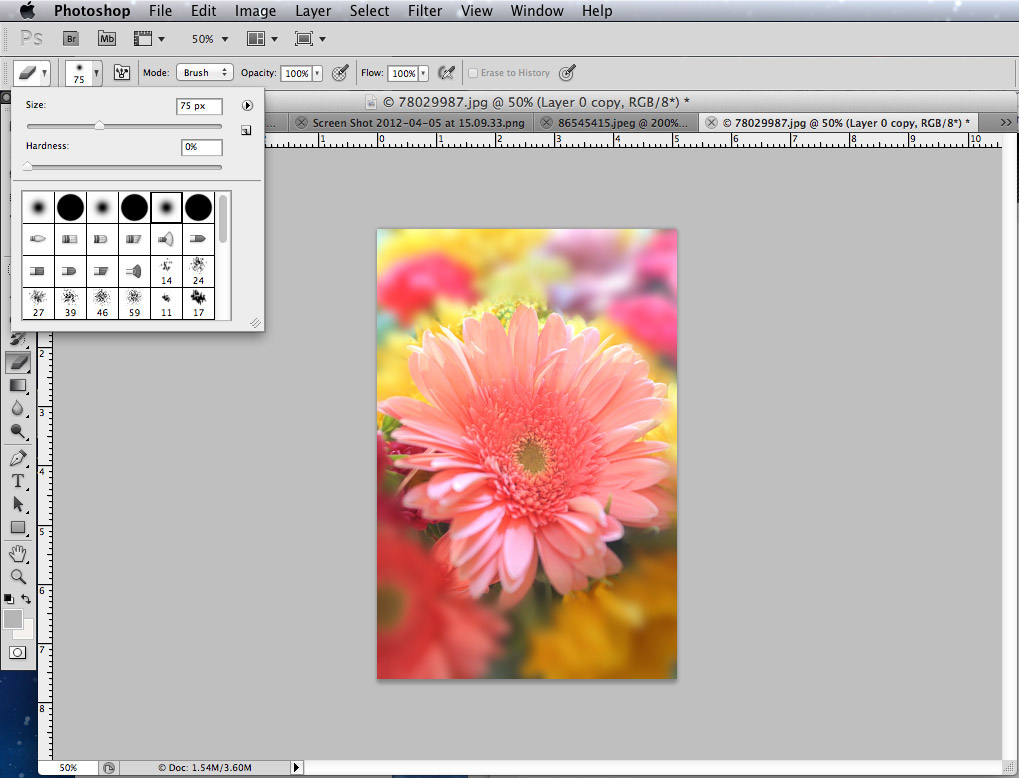
Task: Toggle the brush panel icon in options bar
Action: point(122,73)
